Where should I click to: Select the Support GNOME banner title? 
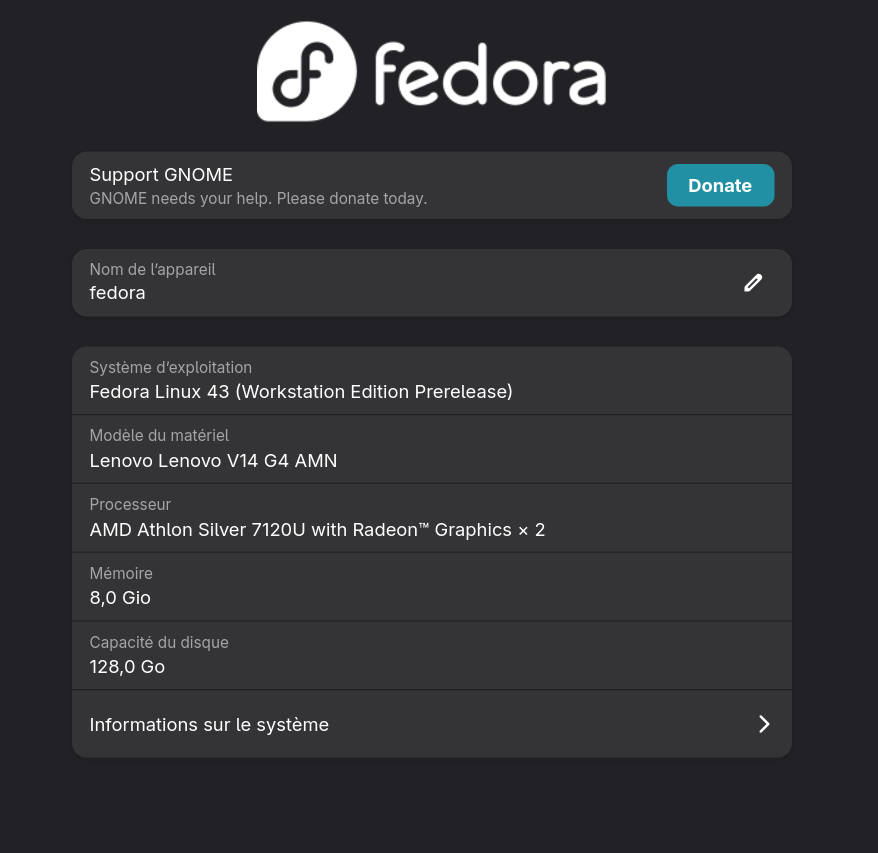[161, 175]
